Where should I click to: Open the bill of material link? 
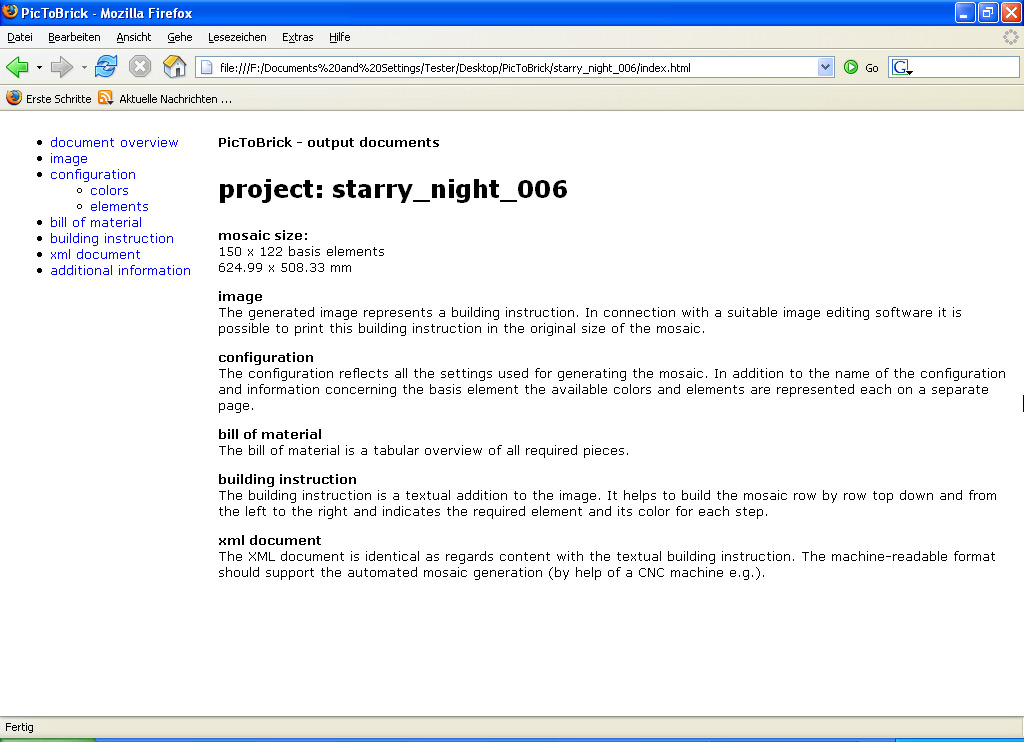coord(96,223)
